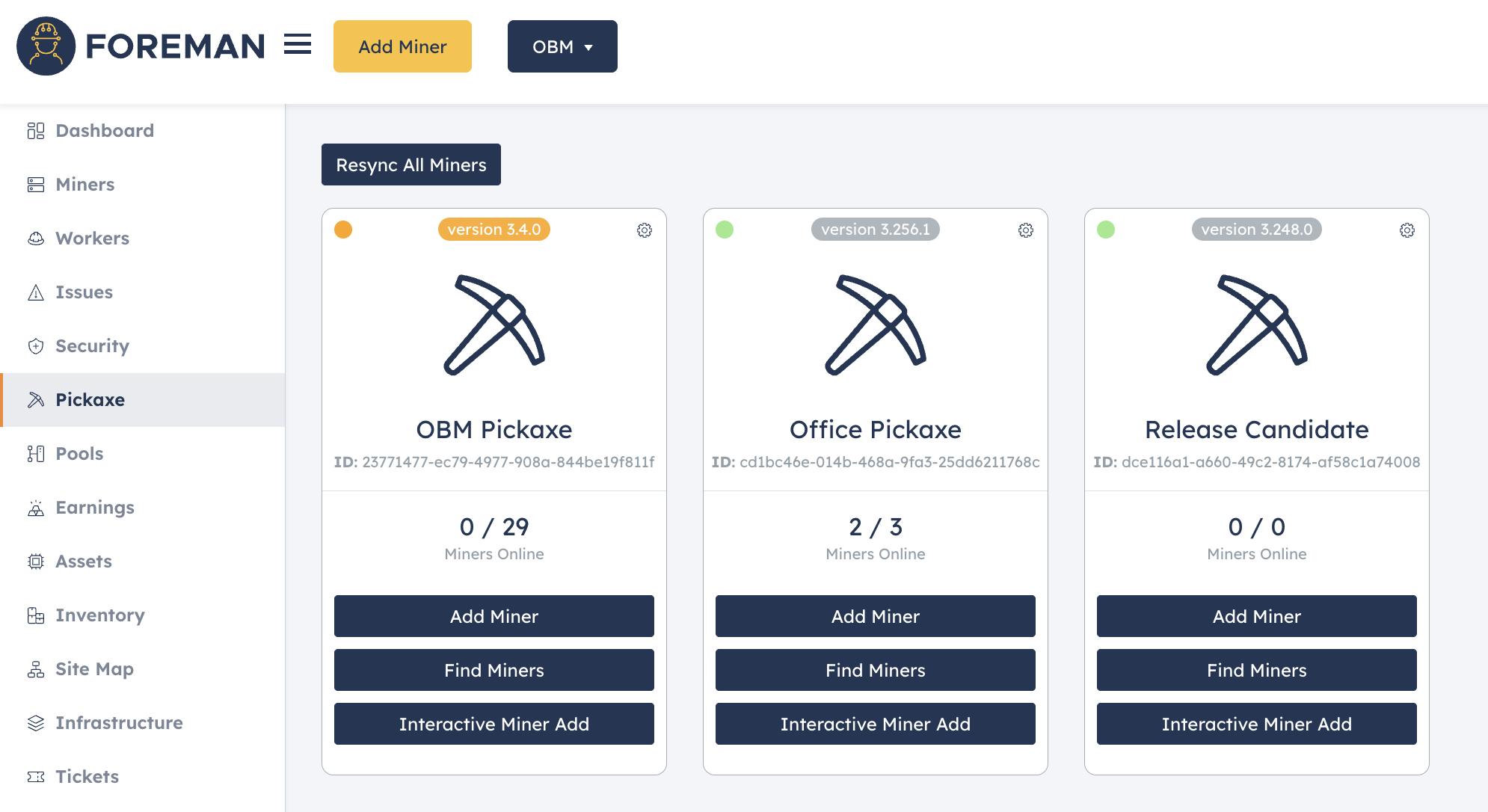
Task: Click the Inventory sidebar icon
Action: [x=36, y=615]
